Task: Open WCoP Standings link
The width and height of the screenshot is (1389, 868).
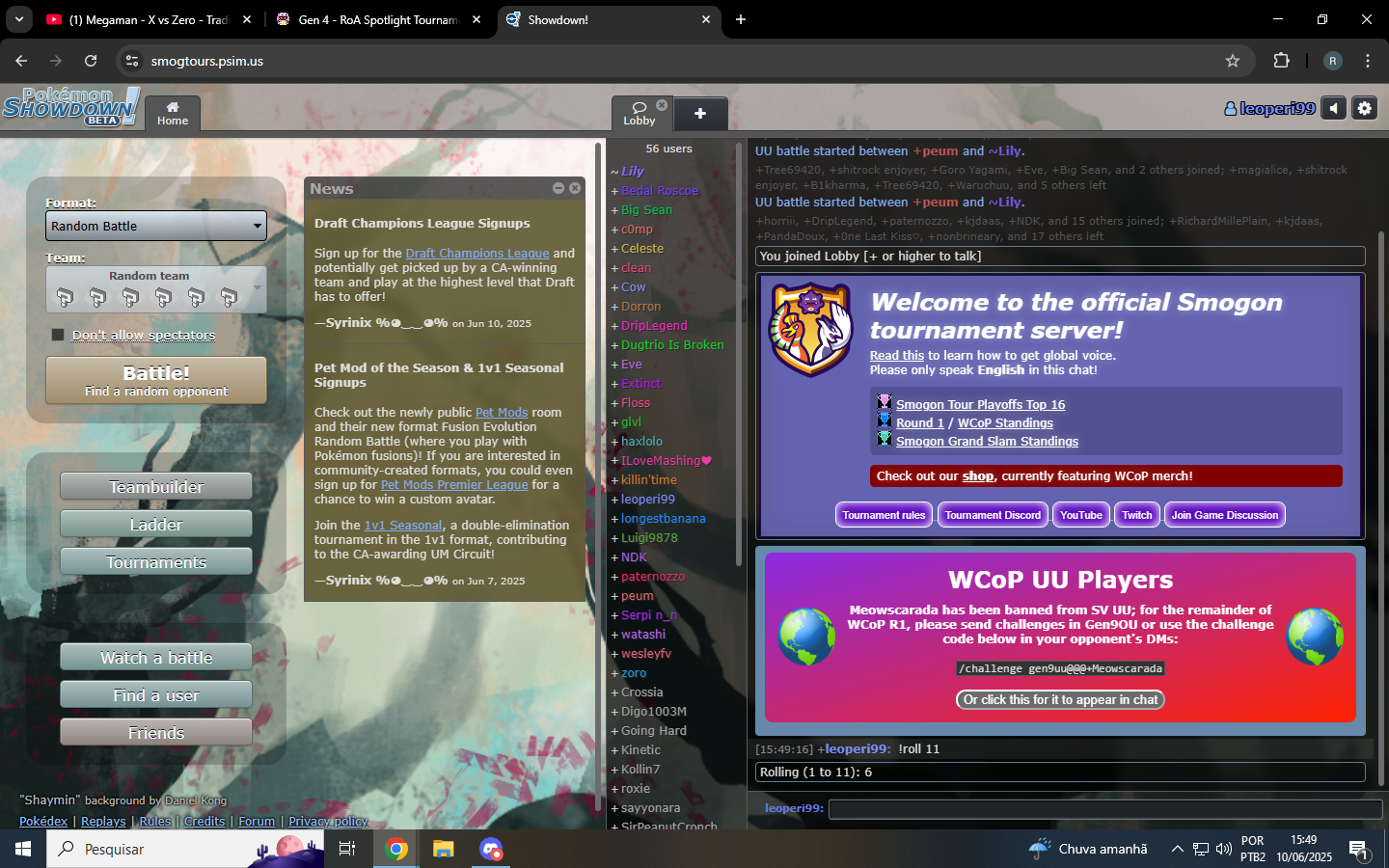Action: pyautogui.click(x=1005, y=422)
